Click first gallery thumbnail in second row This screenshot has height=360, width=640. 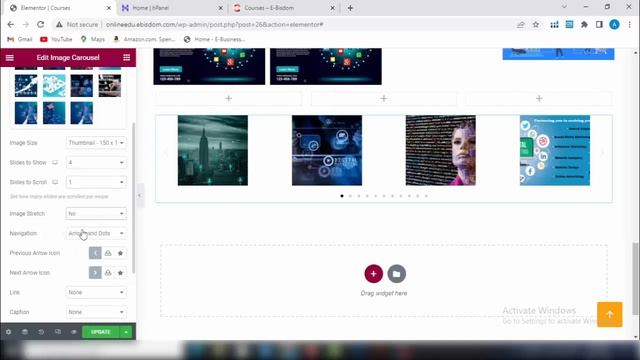[x=26, y=85]
